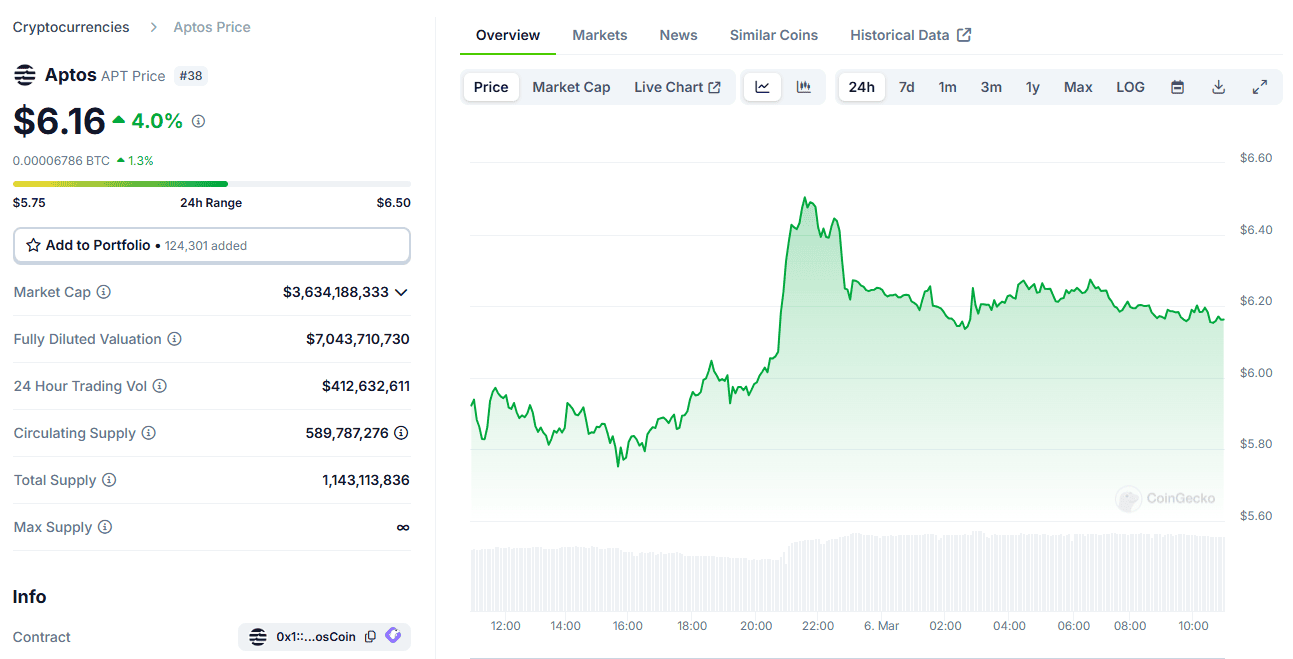Viewport: 1293px width, 659px height.
Task: Click the volume bars below chart
Action: (x=847, y=572)
